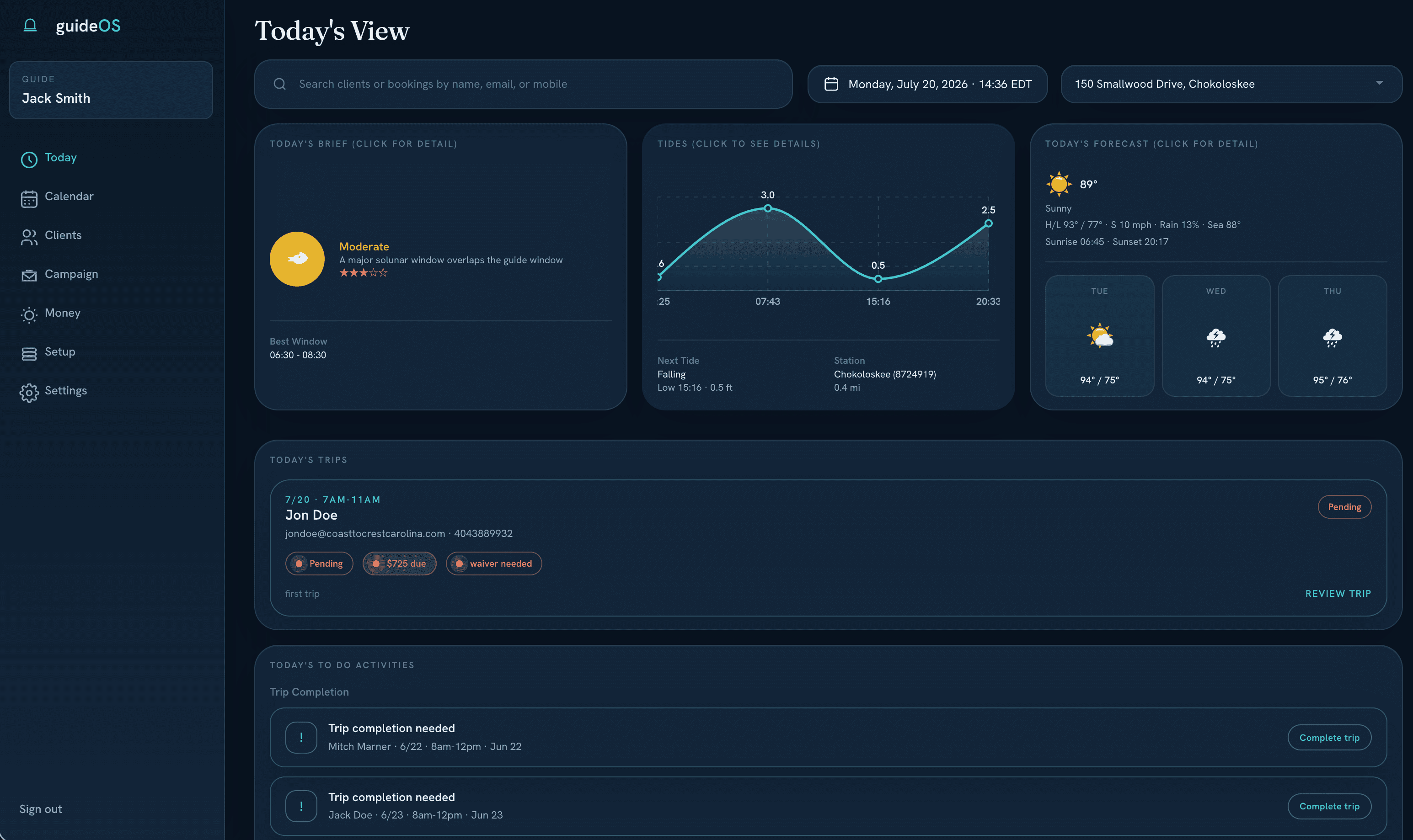
Task: Click the Today clock icon
Action: 29,159
